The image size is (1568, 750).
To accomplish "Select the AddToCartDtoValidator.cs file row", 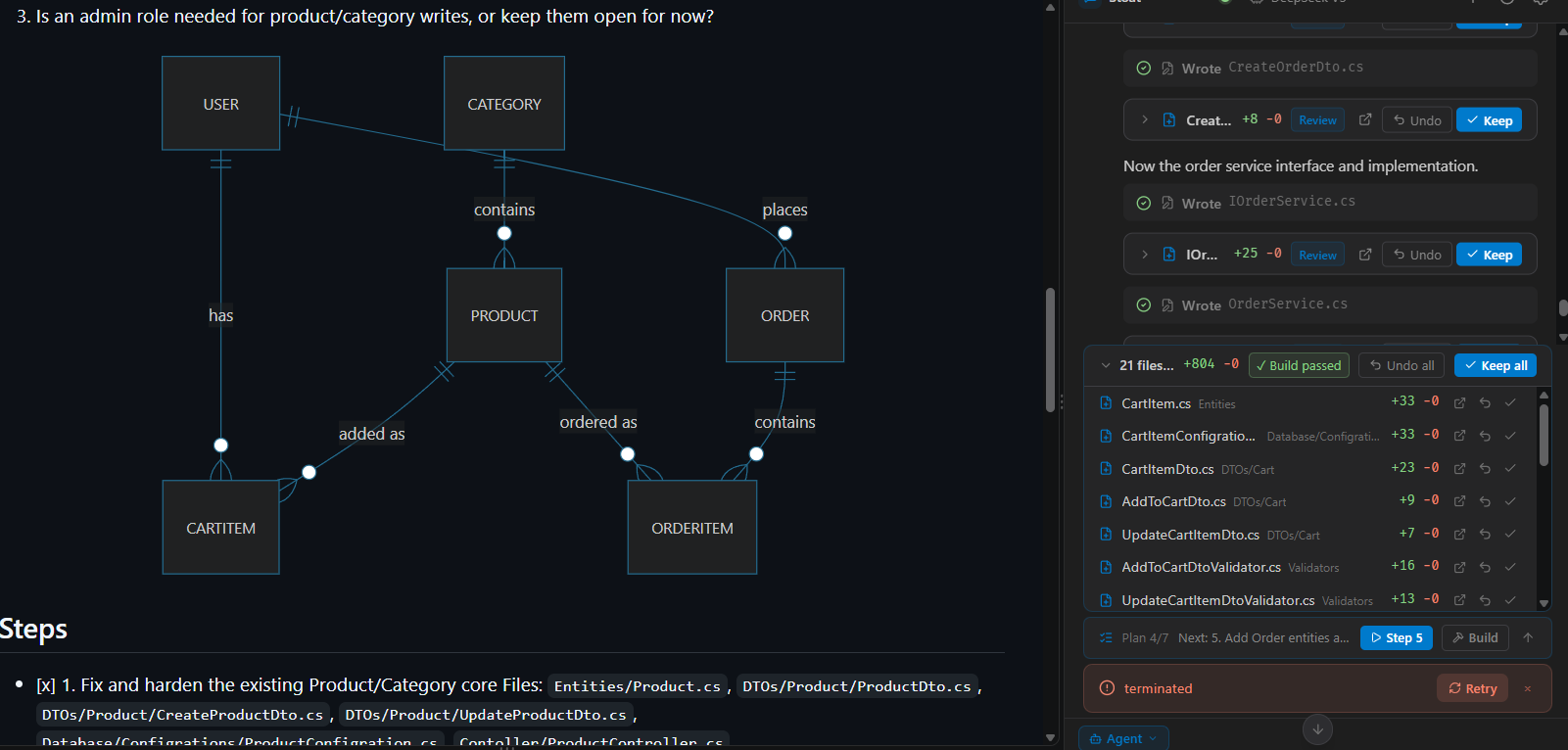I will [x=1310, y=567].
